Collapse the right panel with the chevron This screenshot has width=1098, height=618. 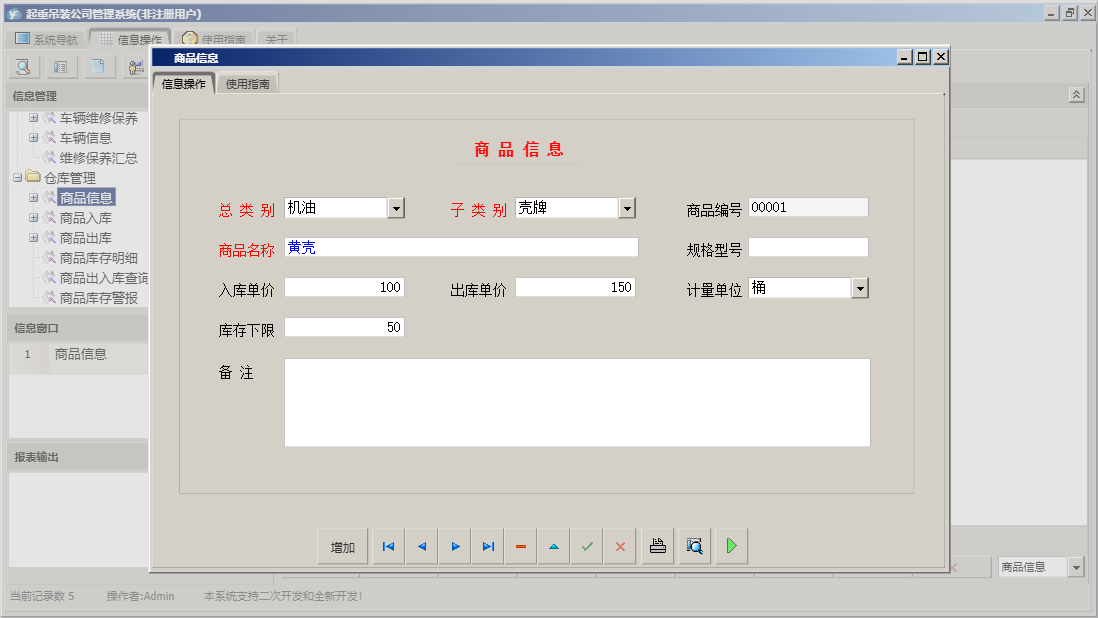[x=1077, y=94]
